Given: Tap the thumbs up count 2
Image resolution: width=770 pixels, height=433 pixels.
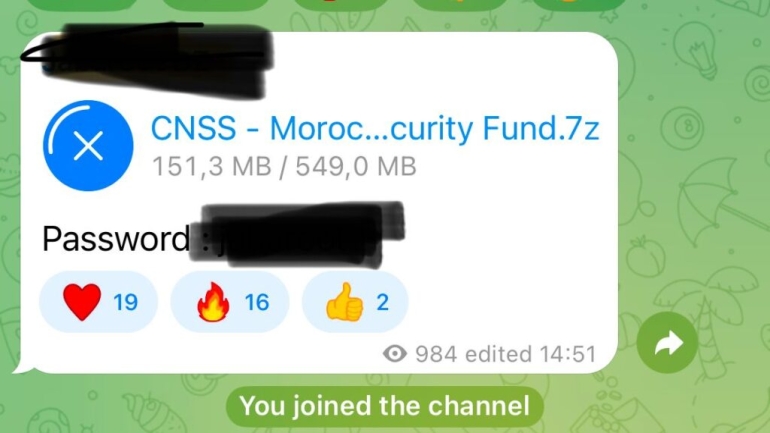Looking at the screenshot, I should pyautogui.click(x=383, y=302).
